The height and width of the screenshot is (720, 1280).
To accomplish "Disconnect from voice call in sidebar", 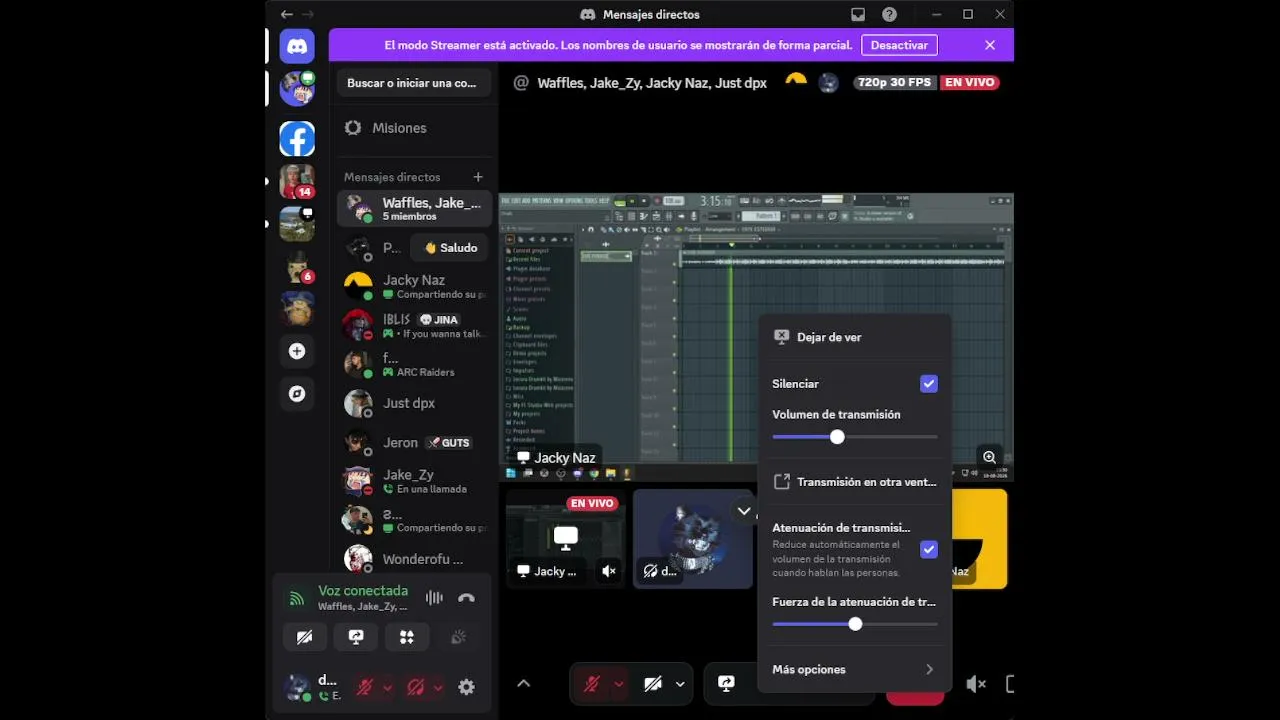I will [x=466, y=598].
